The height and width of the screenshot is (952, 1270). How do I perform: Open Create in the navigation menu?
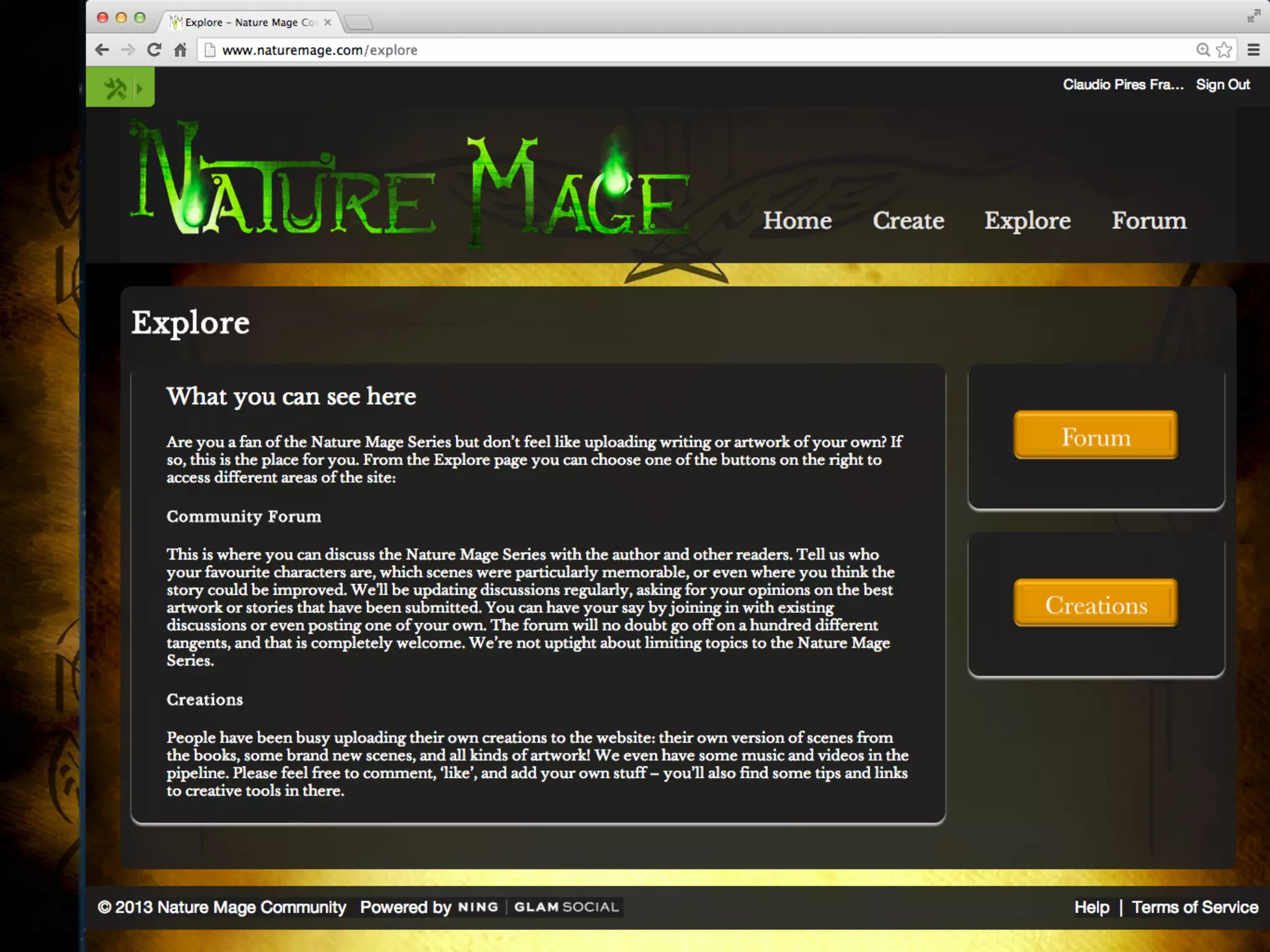tap(908, 221)
